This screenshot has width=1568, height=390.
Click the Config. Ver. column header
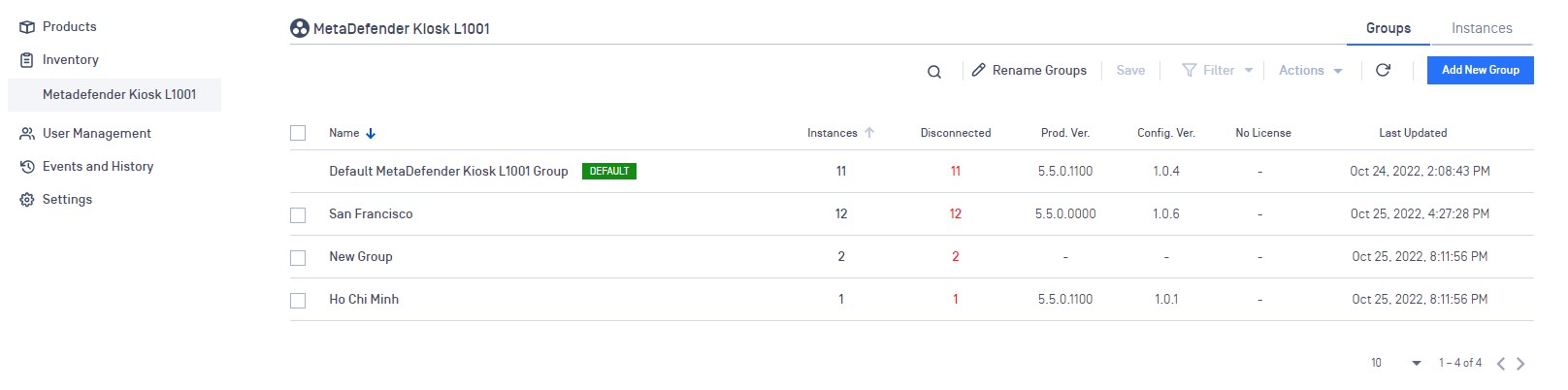click(1166, 133)
